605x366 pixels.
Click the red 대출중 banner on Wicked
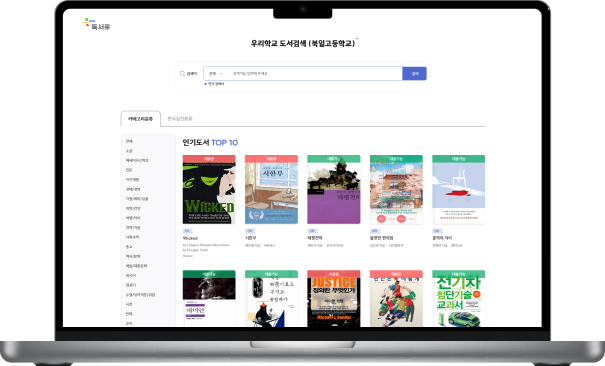click(x=209, y=159)
